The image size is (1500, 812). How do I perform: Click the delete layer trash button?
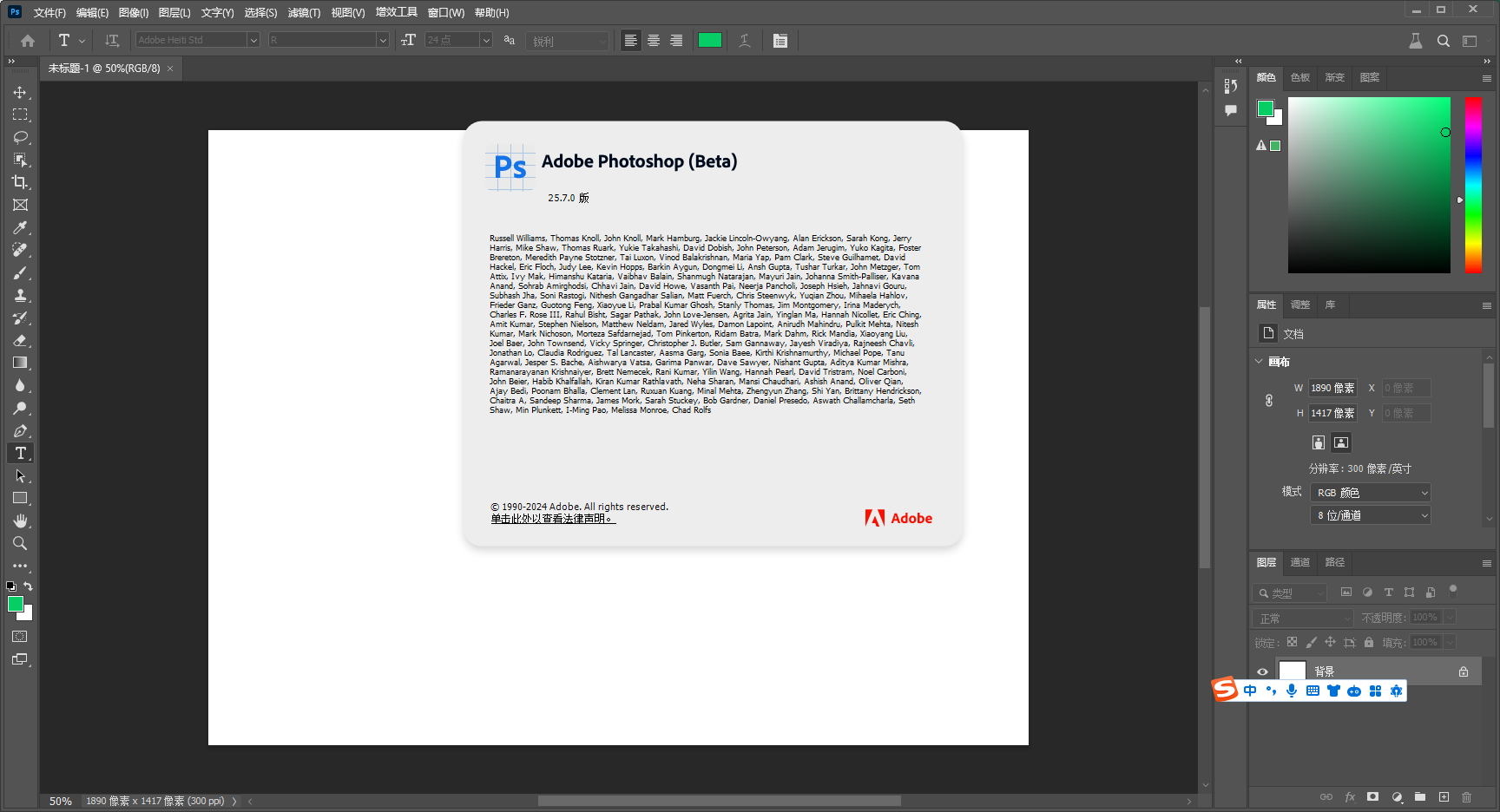pos(1466,797)
